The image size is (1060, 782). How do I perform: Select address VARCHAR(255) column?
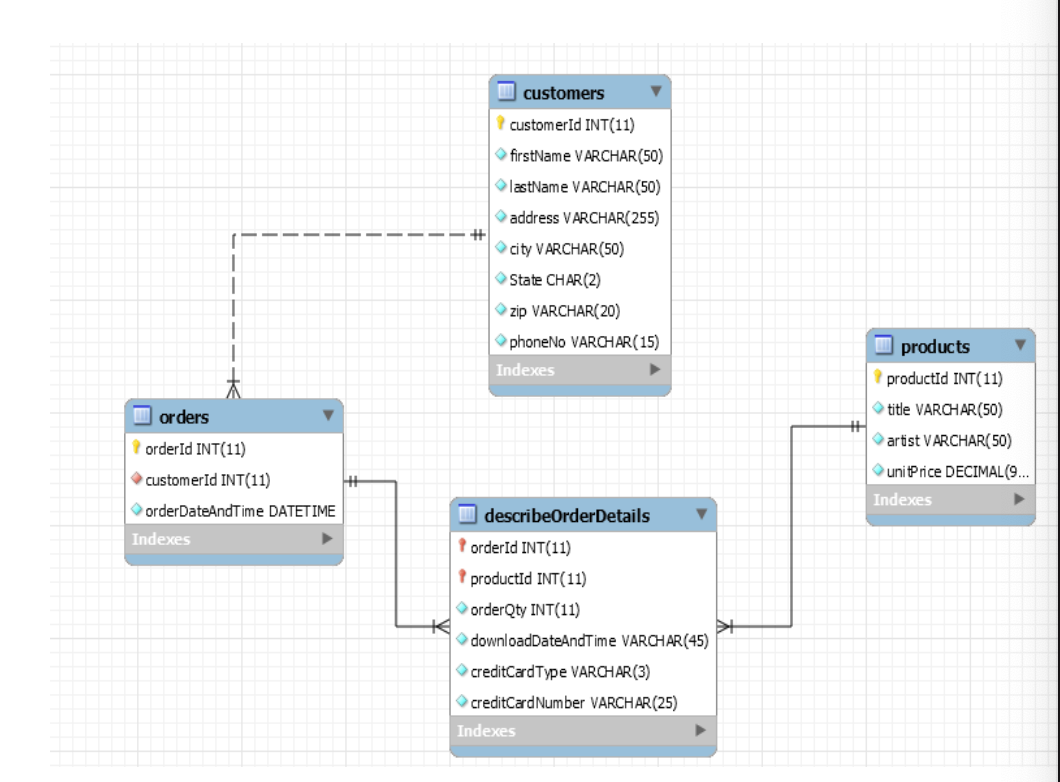point(580,218)
